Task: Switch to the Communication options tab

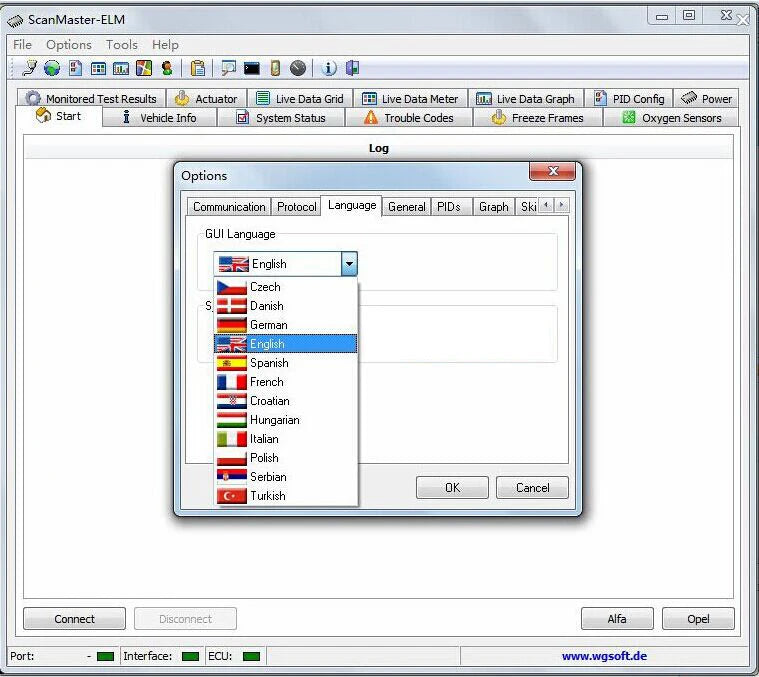Action: point(229,207)
